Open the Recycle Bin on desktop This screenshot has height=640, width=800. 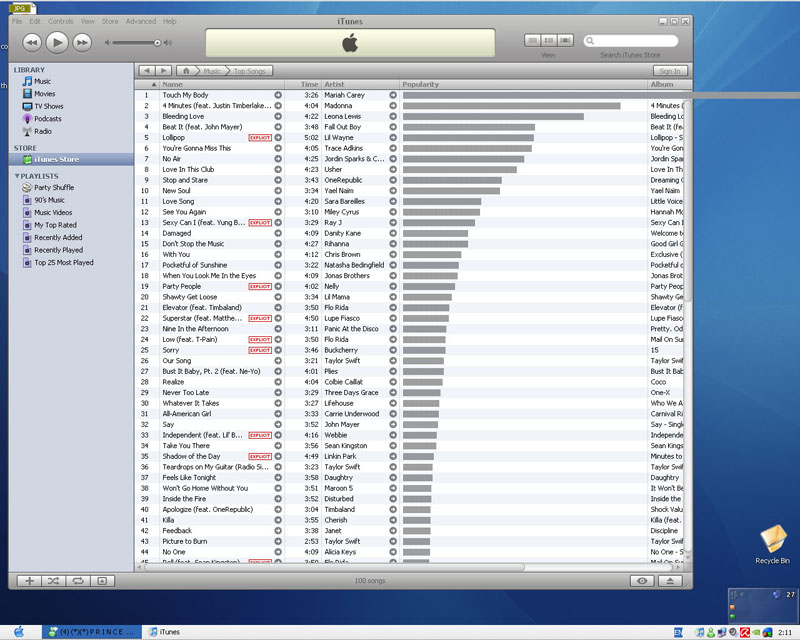tap(772, 545)
